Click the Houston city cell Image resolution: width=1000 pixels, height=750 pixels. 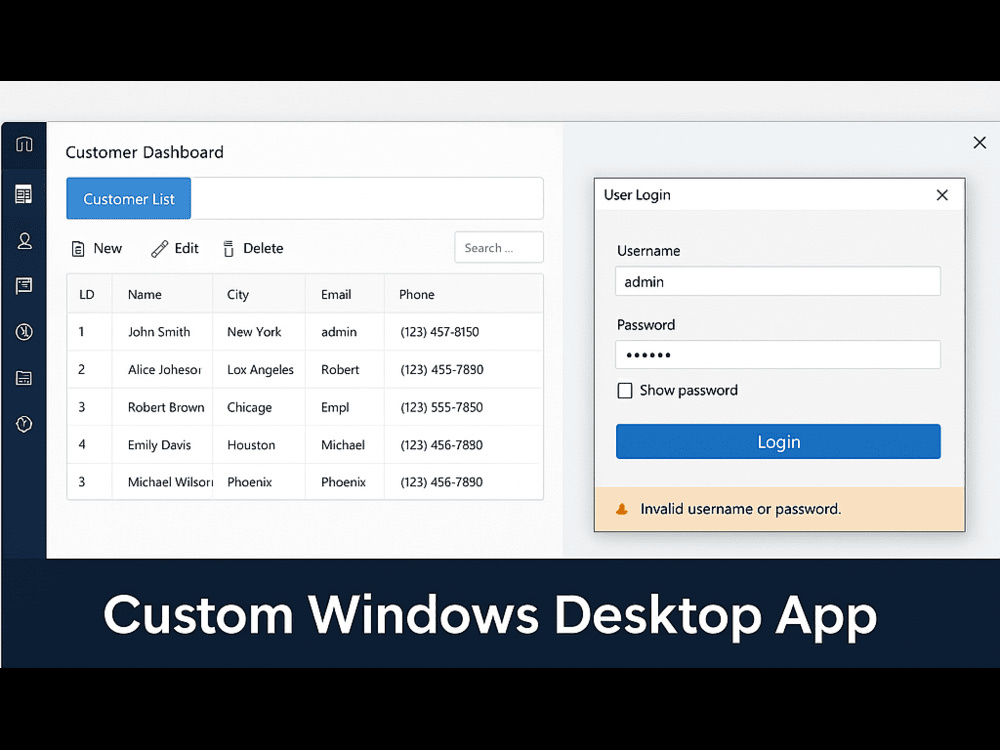click(251, 445)
